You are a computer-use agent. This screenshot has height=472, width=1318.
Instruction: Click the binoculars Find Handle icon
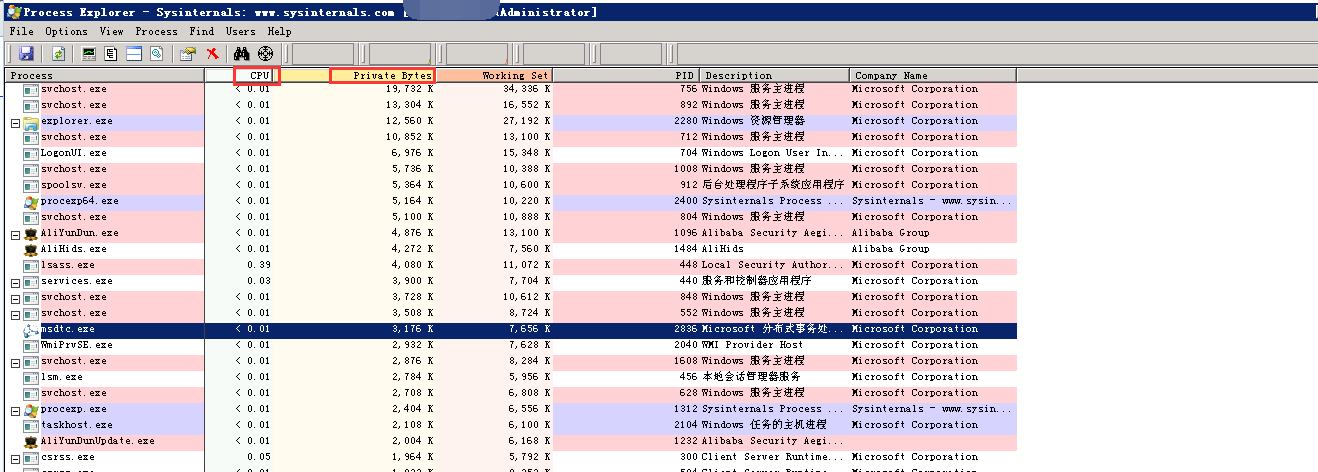point(241,53)
